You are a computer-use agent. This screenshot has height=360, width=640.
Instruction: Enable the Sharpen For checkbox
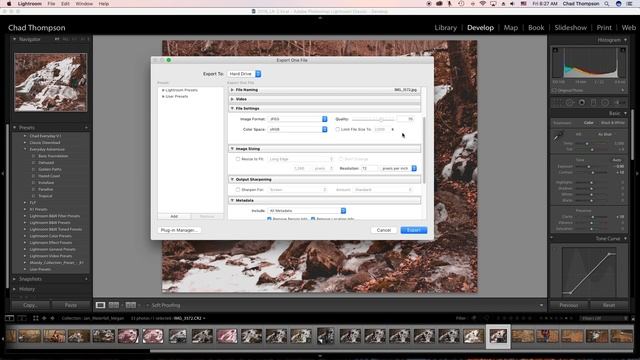[x=238, y=190]
